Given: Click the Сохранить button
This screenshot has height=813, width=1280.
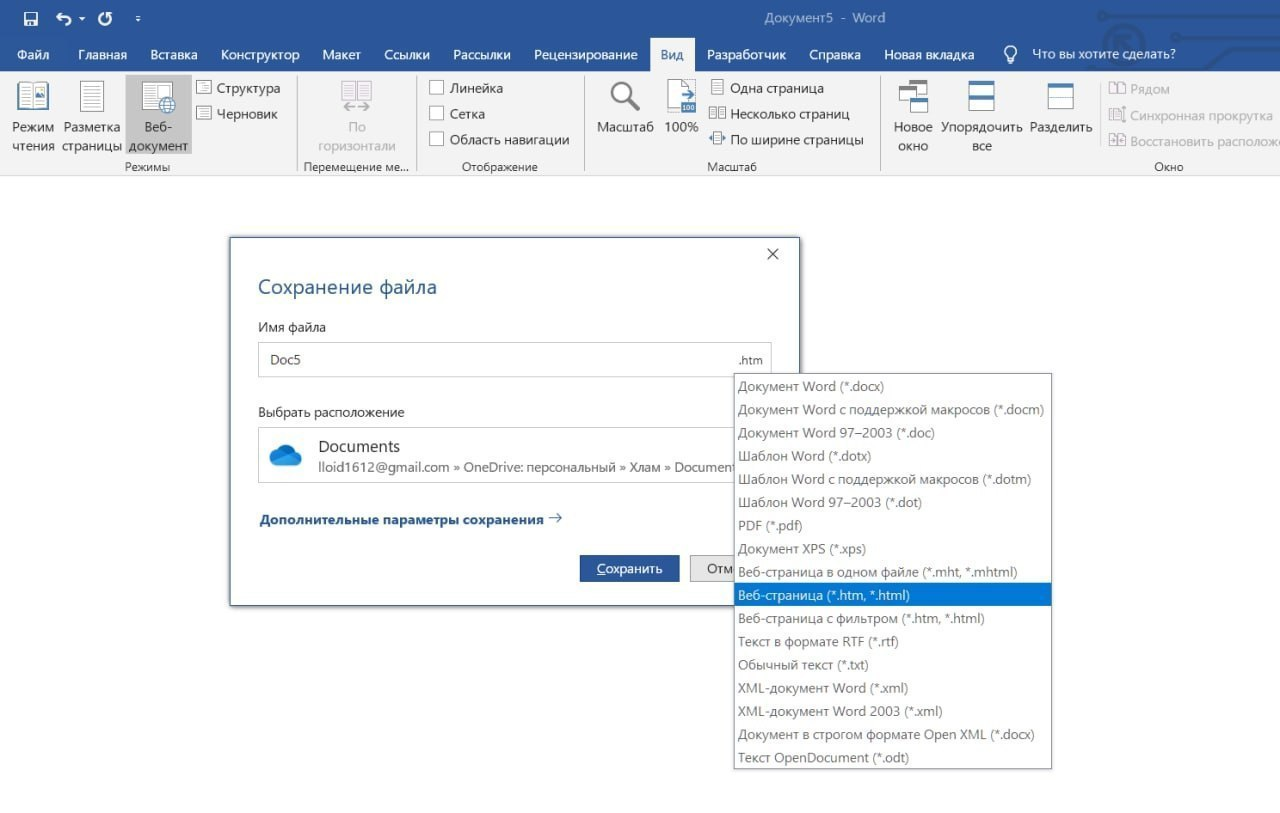Looking at the screenshot, I should pos(630,569).
